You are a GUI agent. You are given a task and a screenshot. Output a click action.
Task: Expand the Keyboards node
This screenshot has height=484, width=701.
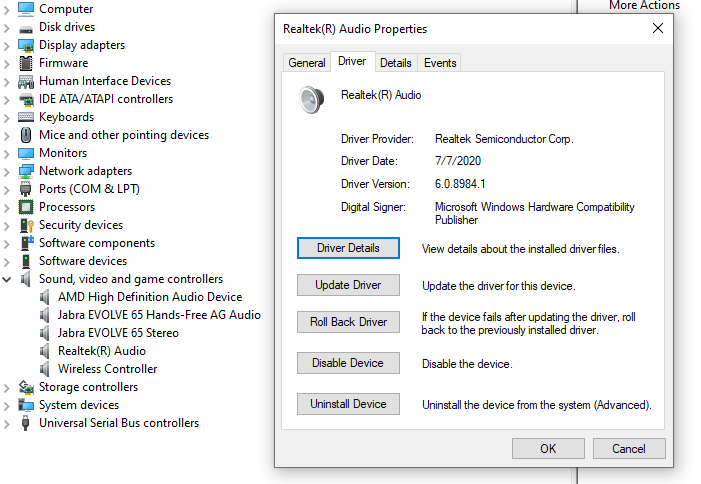pyautogui.click(x=6, y=118)
